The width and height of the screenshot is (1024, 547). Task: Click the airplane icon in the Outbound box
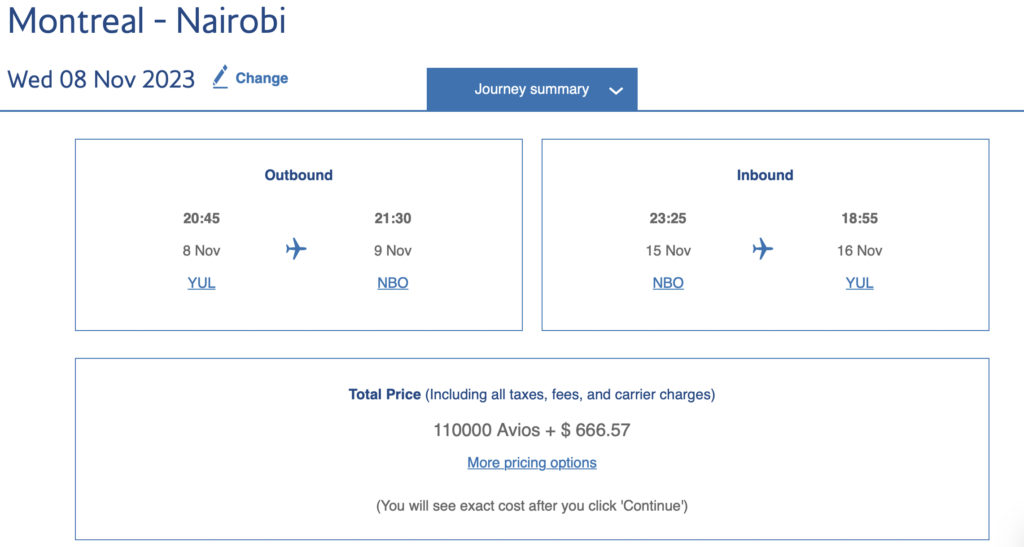(296, 248)
